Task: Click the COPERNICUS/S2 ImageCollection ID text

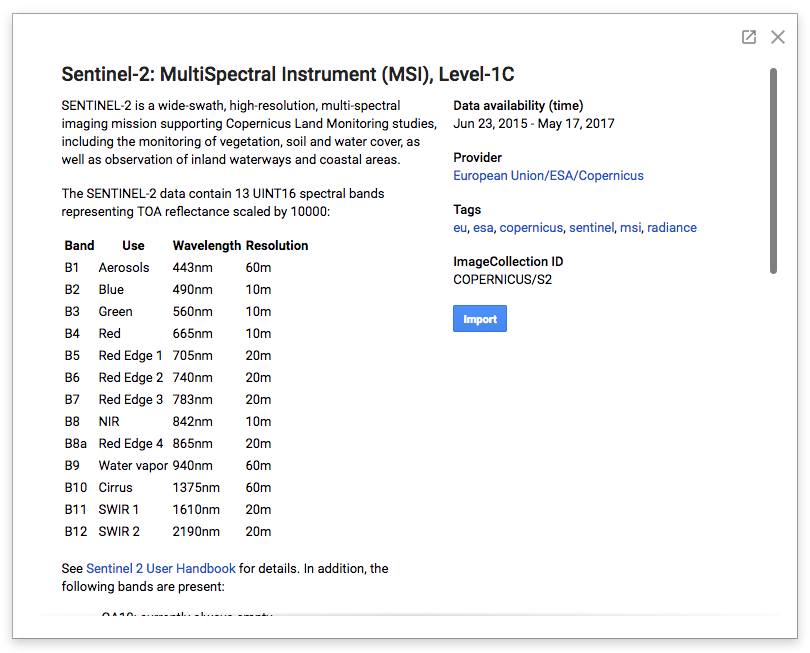Action: click(x=503, y=280)
